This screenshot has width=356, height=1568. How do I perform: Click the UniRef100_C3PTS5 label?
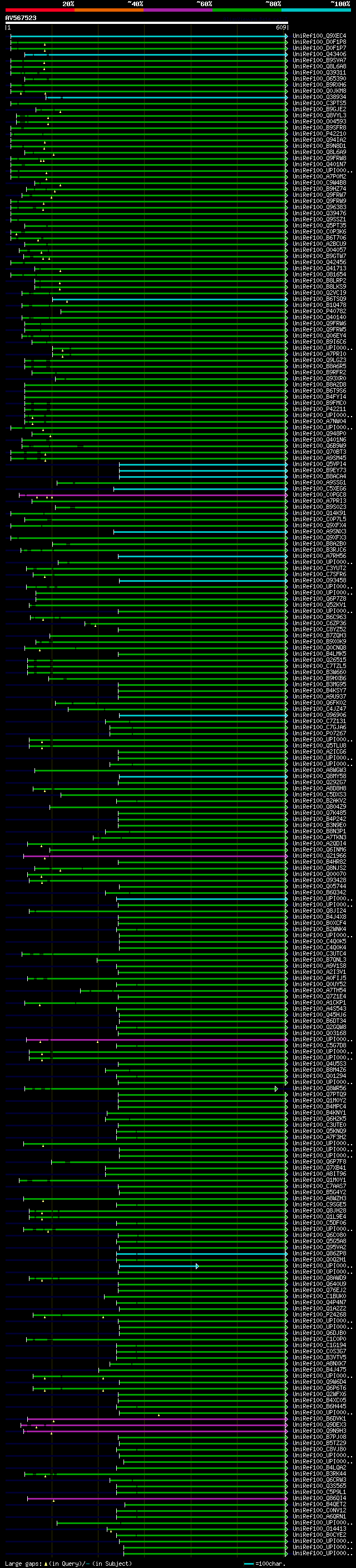pyautogui.click(x=319, y=103)
